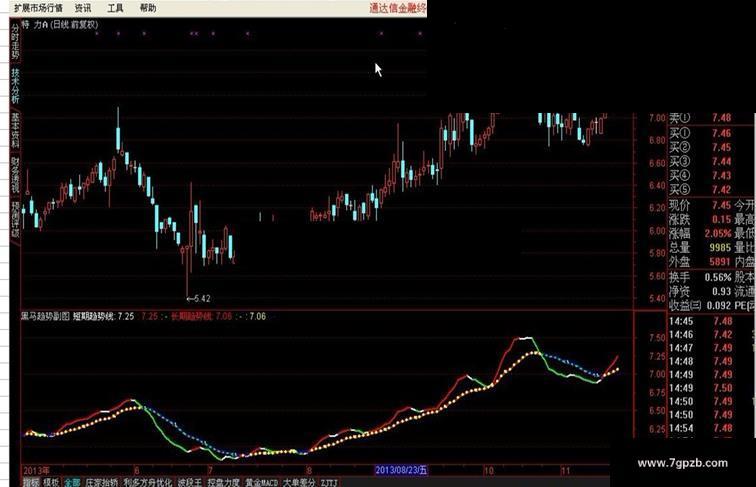
Task: Select the 庄家抬轿 indicator tab
Action: click(x=101, y=482)
